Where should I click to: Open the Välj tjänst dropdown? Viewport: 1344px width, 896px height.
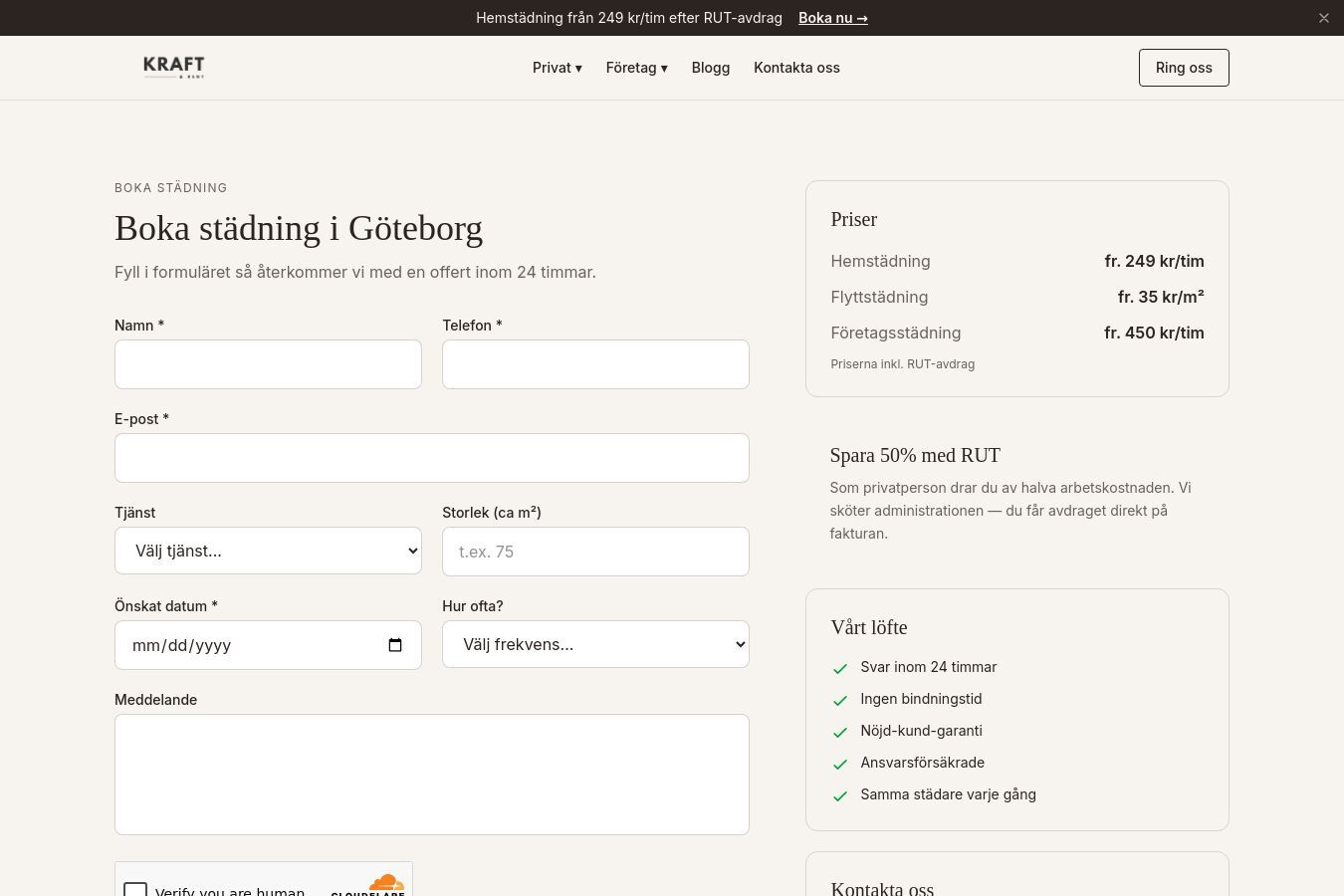(268, 551)
